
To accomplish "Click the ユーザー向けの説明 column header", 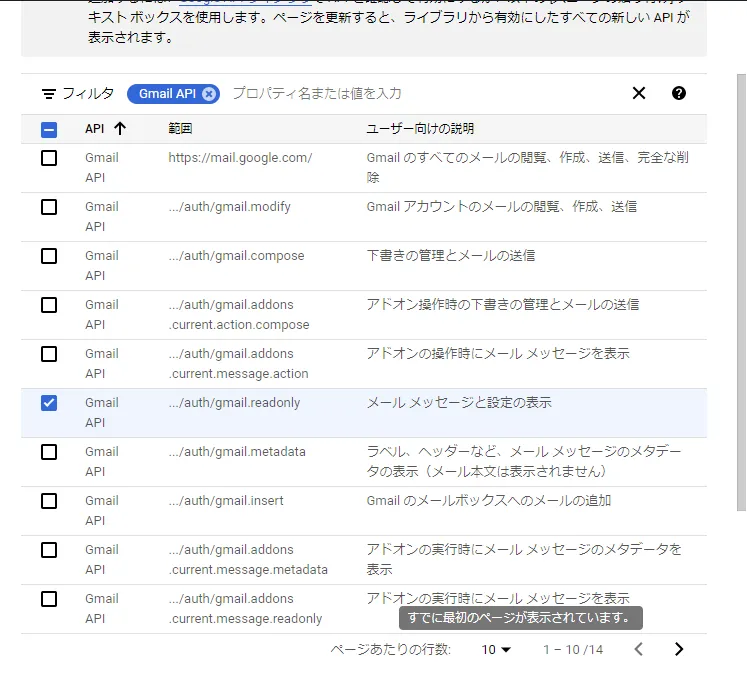I will point(420,129).
